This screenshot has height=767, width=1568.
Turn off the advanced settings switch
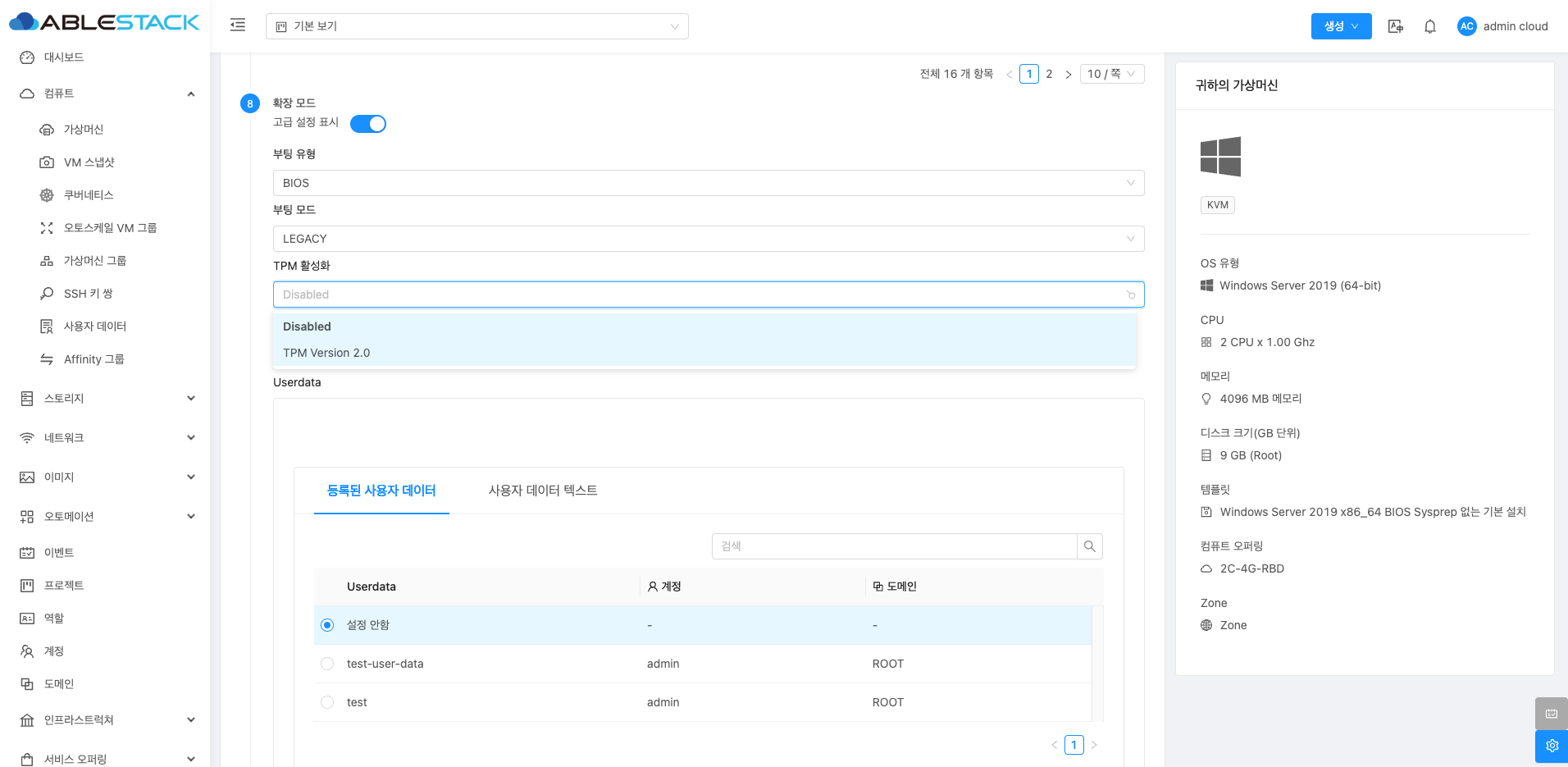coord(368,124)
